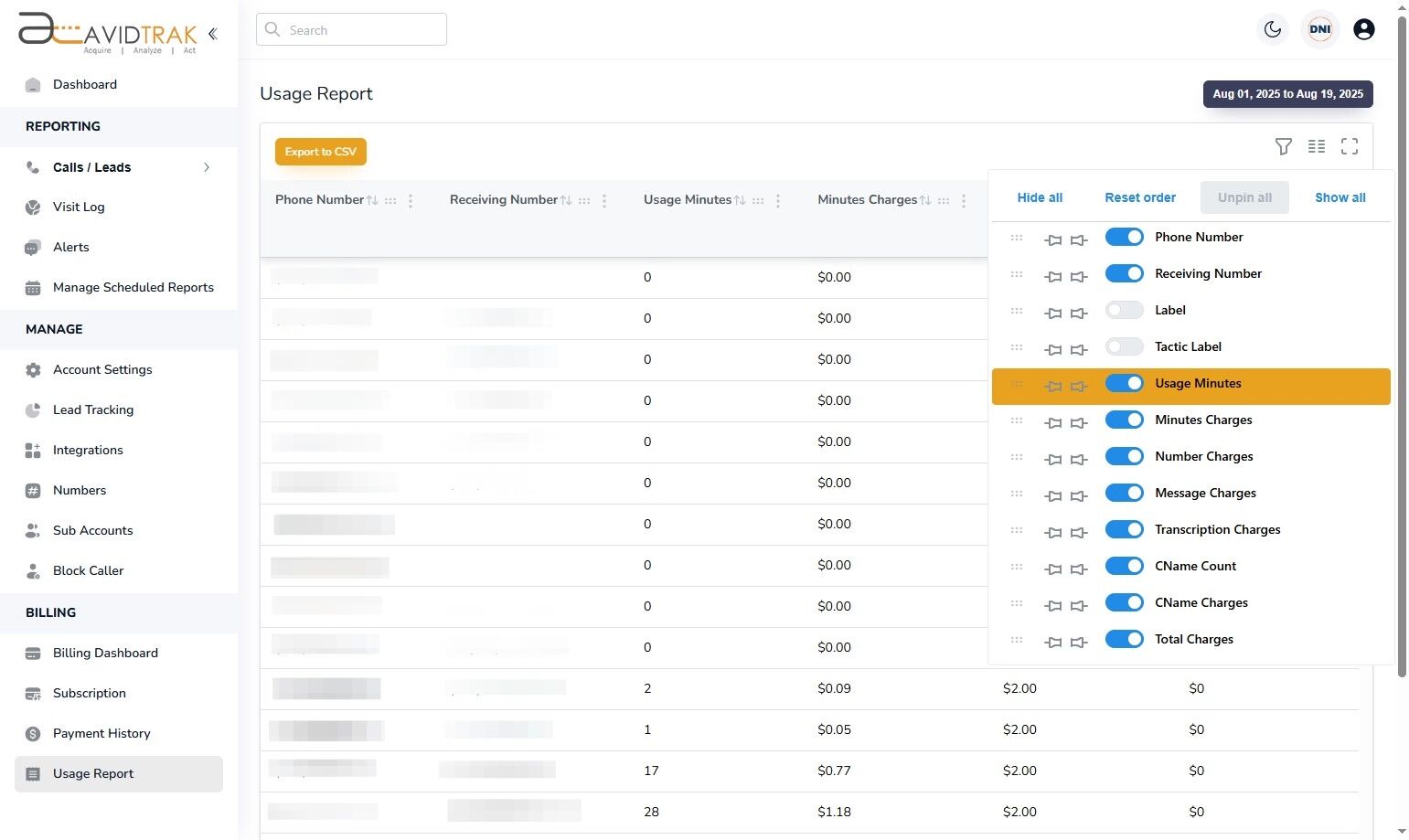Go to Payment History in the sidebar
The height and width of the screenshot is (840, 1409).
pyautogui.click(x=101, y=733)
